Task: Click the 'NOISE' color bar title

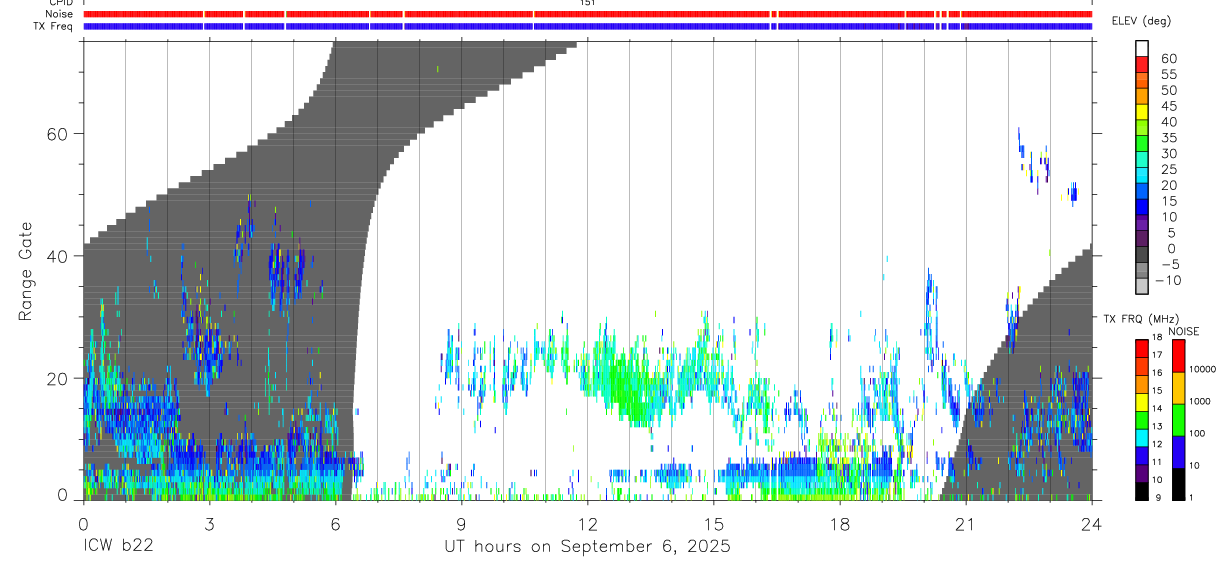Action: tap(1185, 331)
